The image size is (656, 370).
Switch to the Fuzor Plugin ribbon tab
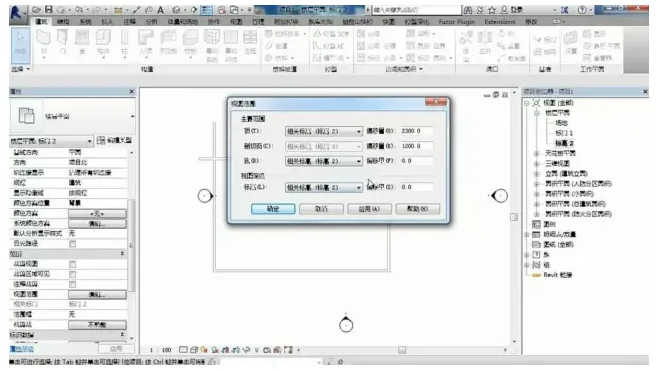pos(456,21)
